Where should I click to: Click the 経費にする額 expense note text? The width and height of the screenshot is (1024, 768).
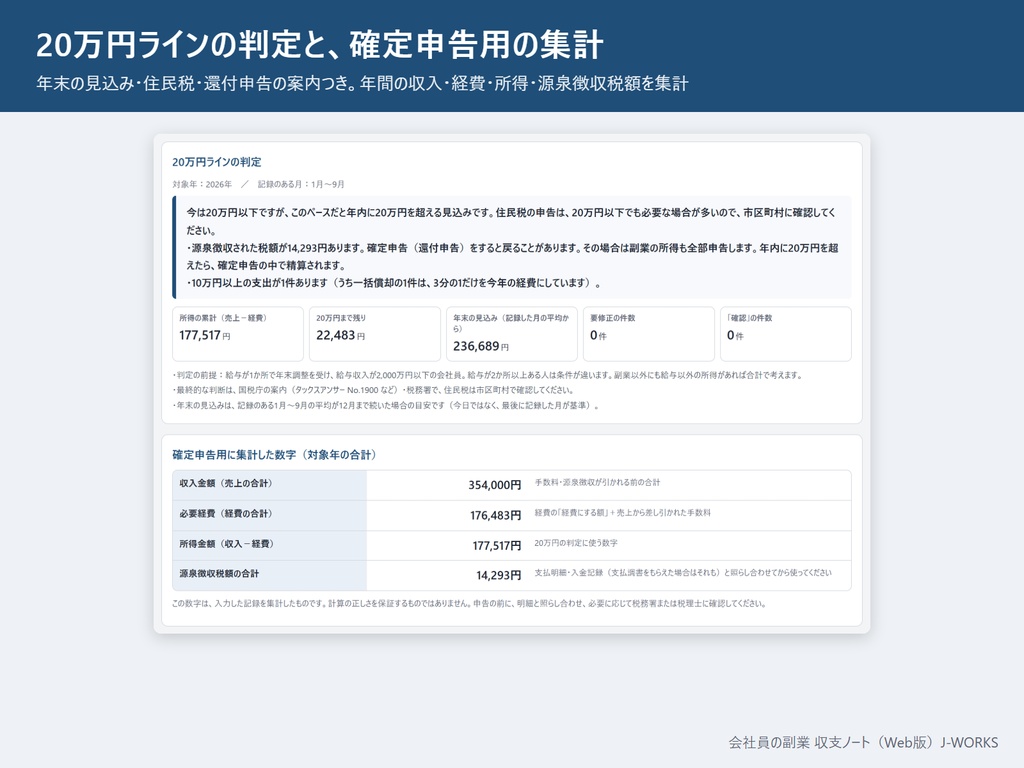(622, 513)
